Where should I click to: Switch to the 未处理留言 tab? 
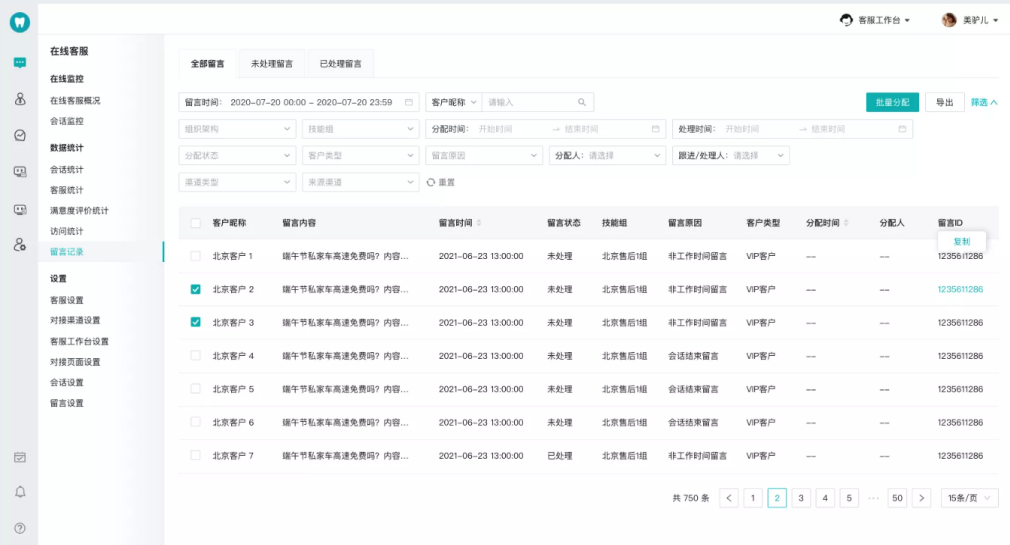271,64
